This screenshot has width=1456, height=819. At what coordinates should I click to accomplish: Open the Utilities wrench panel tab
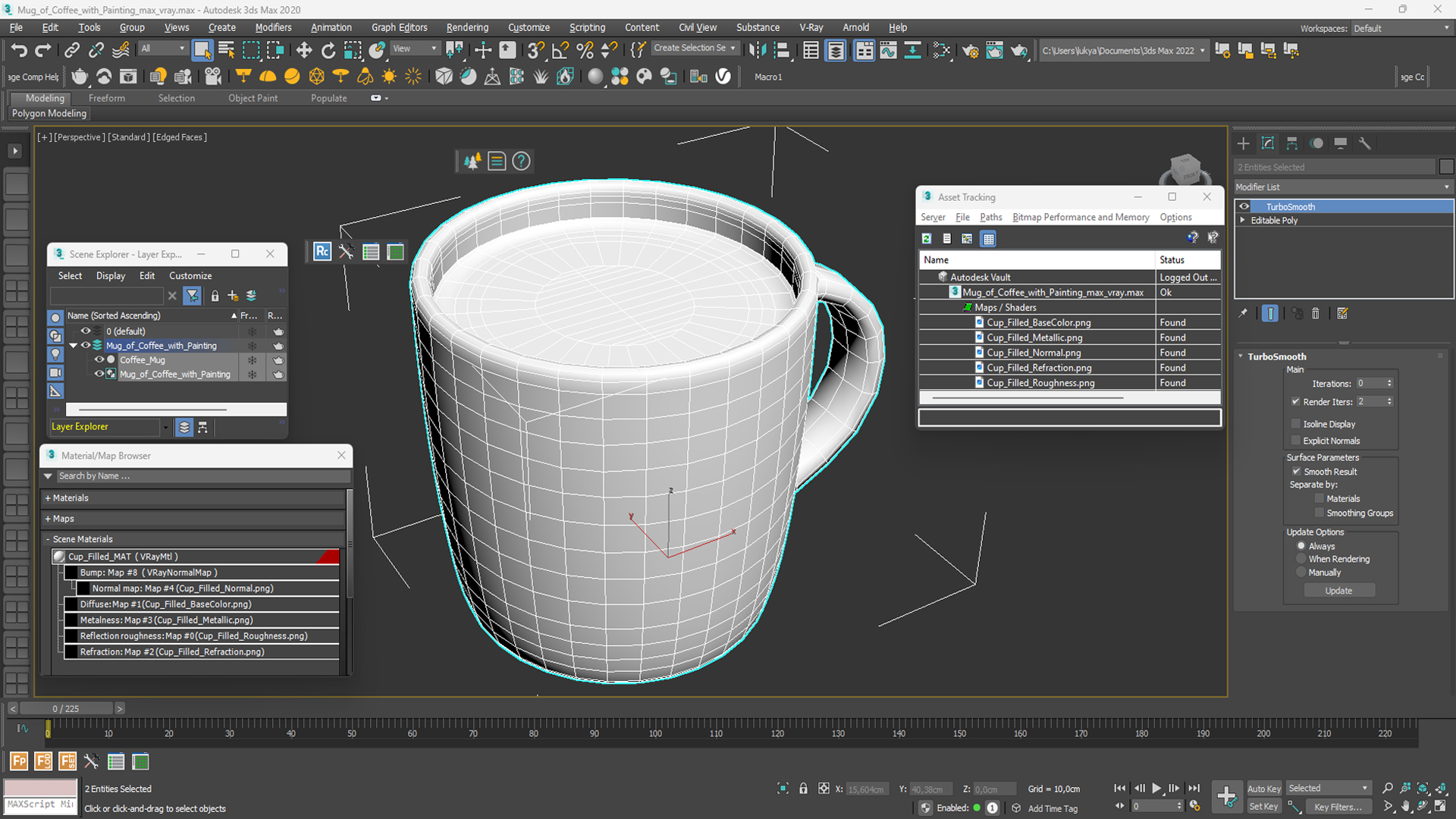(x=1364, y=143)
